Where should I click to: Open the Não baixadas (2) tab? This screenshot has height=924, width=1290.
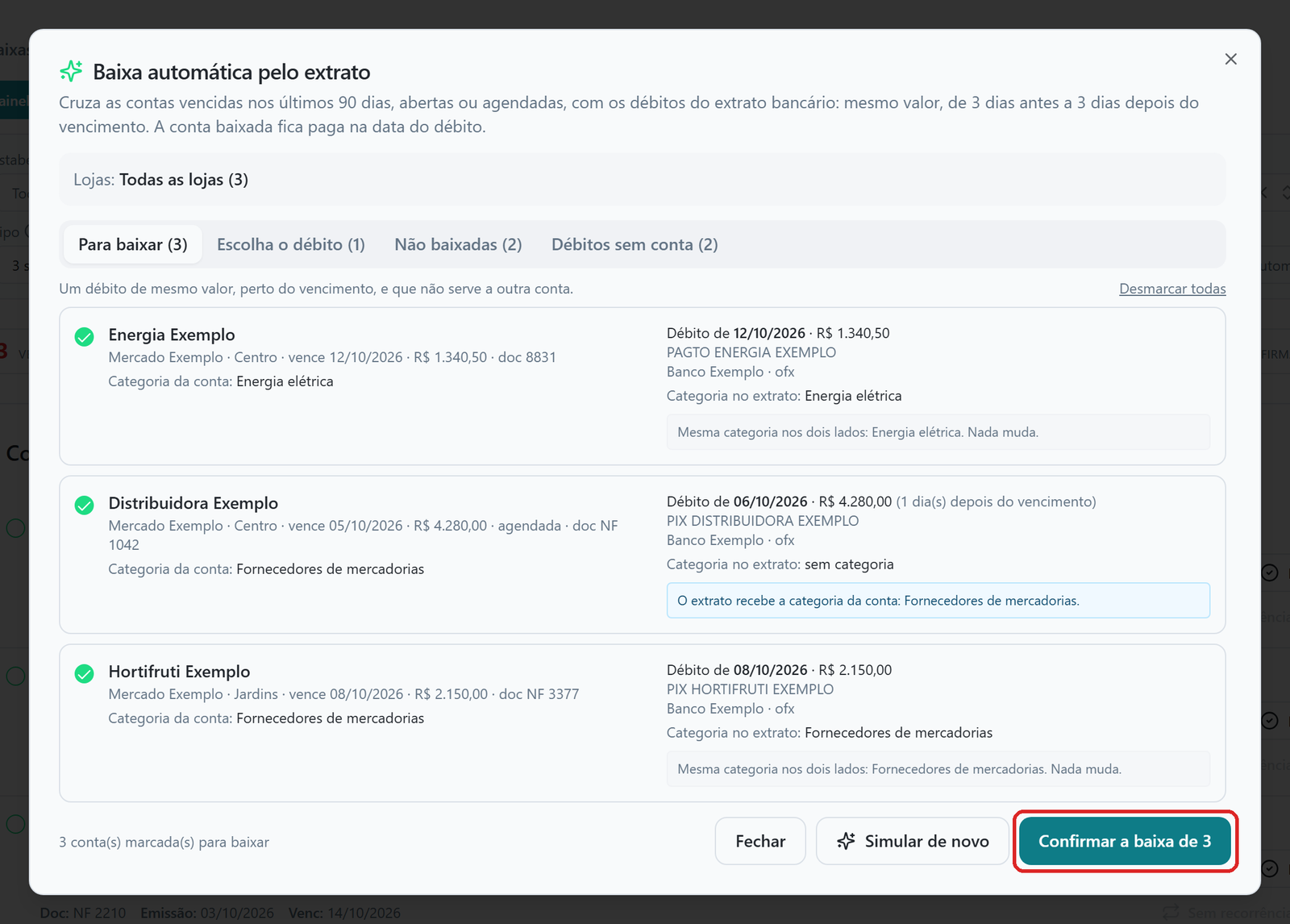[458, 244]
